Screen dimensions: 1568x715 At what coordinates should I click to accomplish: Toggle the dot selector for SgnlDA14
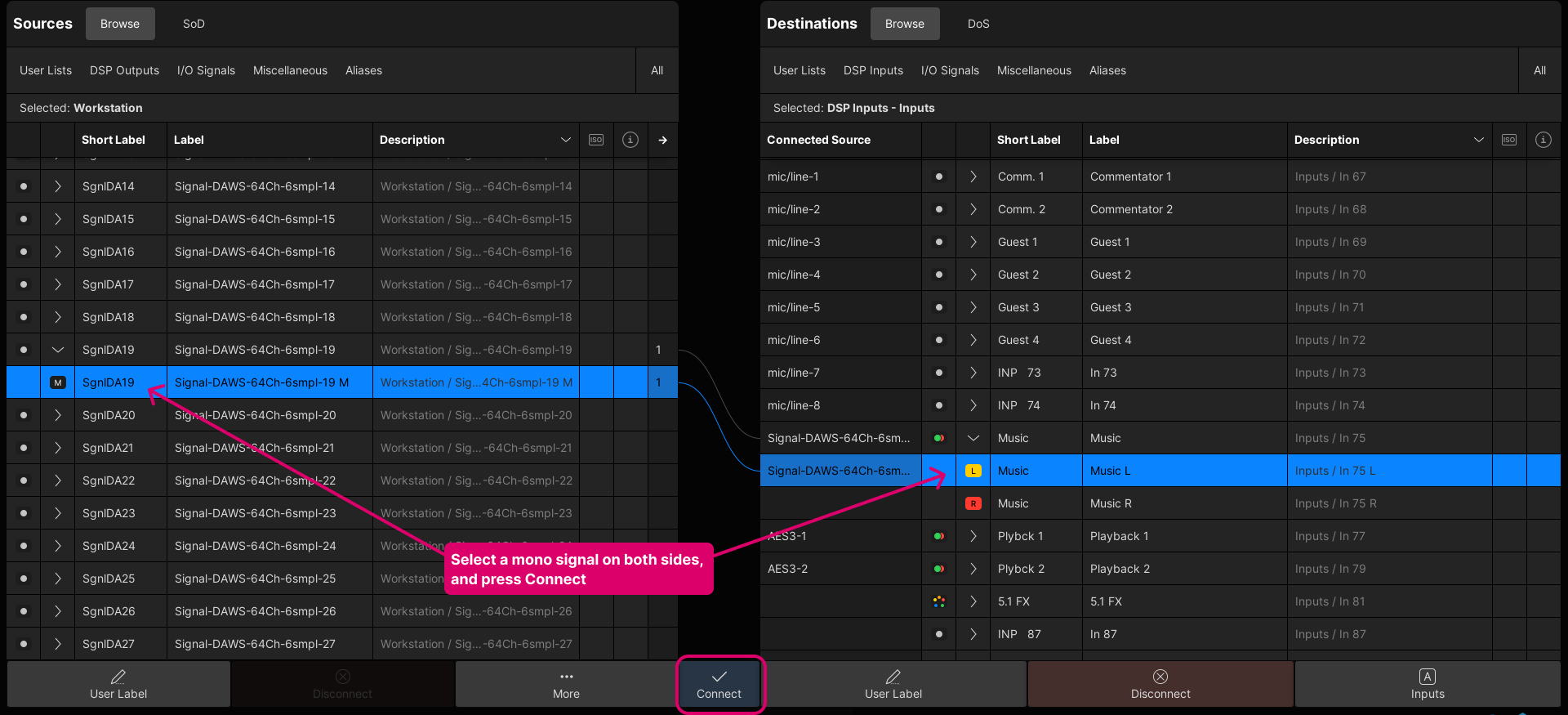[24, 186]
